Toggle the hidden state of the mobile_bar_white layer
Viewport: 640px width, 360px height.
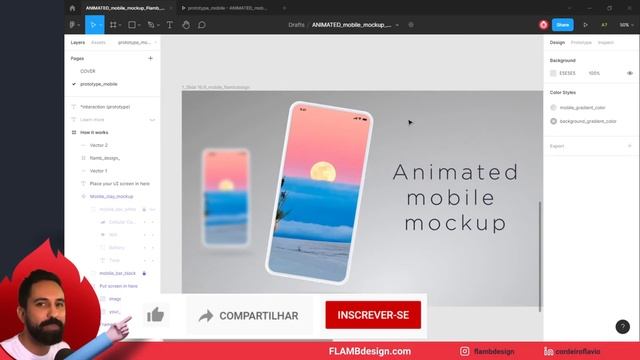click(x=152, y=209)
